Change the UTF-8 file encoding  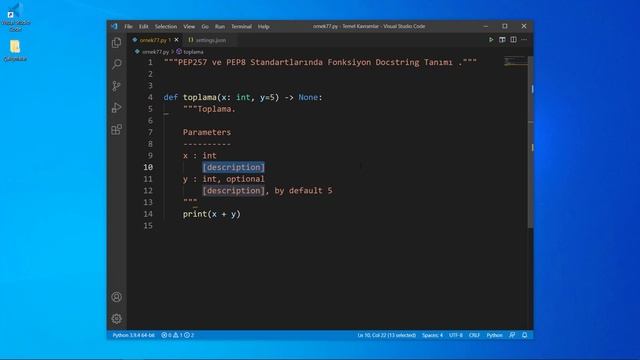(456, 335)
